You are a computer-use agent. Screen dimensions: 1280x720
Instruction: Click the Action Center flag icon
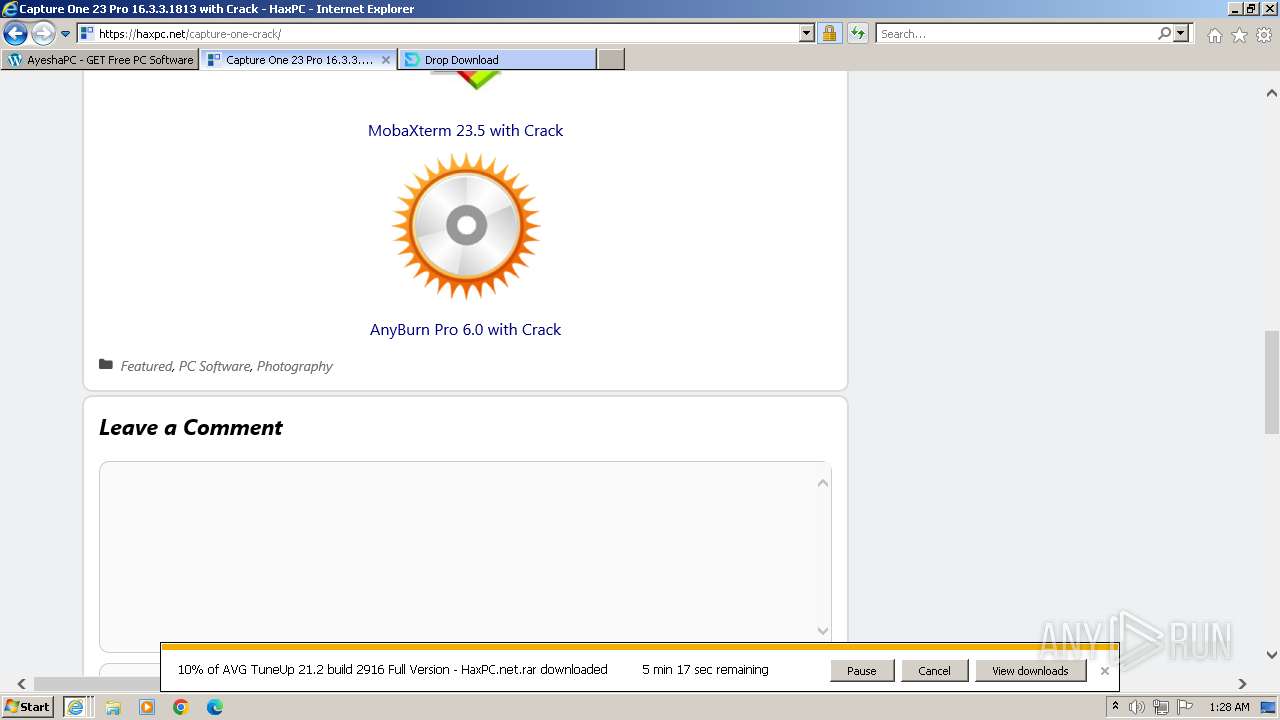(1185, 707)
